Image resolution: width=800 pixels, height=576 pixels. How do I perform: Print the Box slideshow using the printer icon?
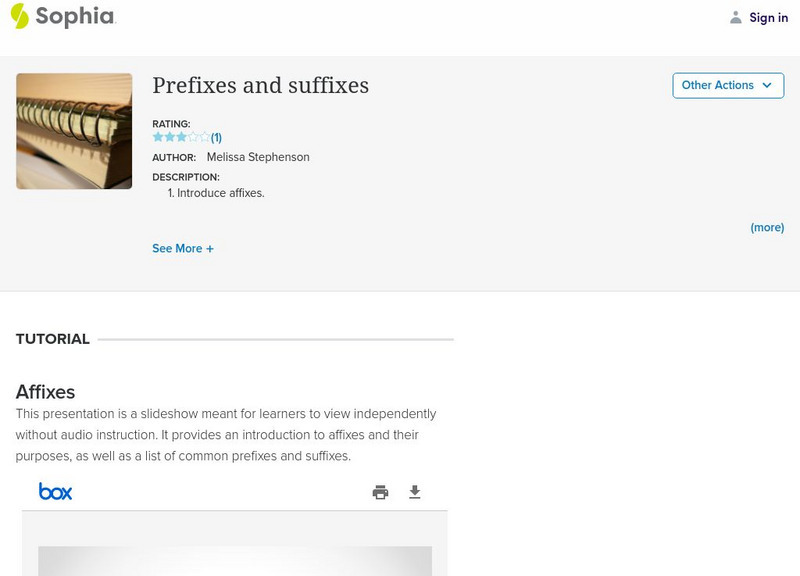[380, 492]
